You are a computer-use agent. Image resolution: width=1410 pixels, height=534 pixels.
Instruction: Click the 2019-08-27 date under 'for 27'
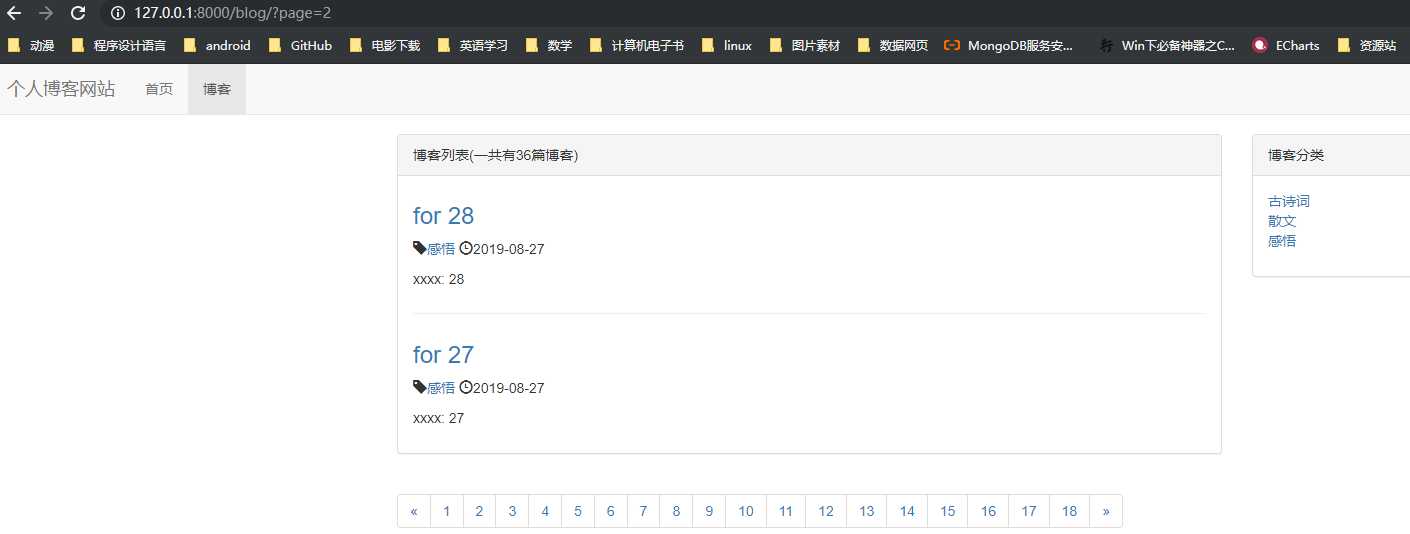[509, 388]
